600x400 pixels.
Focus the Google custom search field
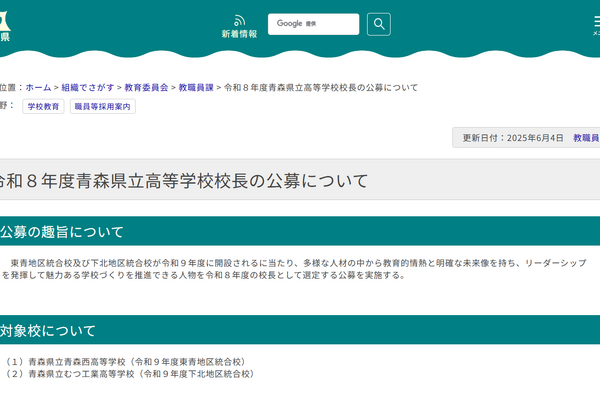[312, 24]
